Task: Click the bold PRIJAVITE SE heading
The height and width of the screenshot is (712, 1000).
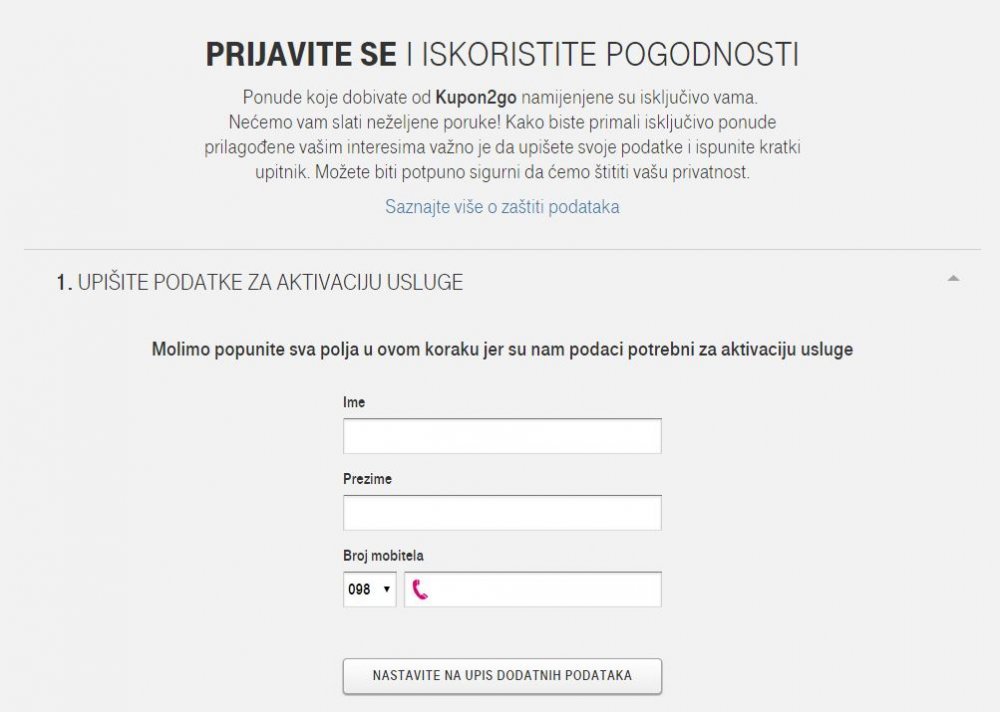Action: coord(301,54)
